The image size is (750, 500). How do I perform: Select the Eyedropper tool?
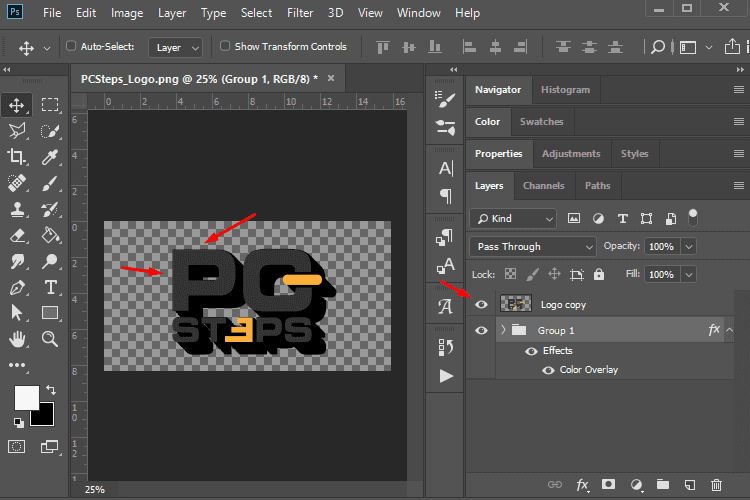50,156
